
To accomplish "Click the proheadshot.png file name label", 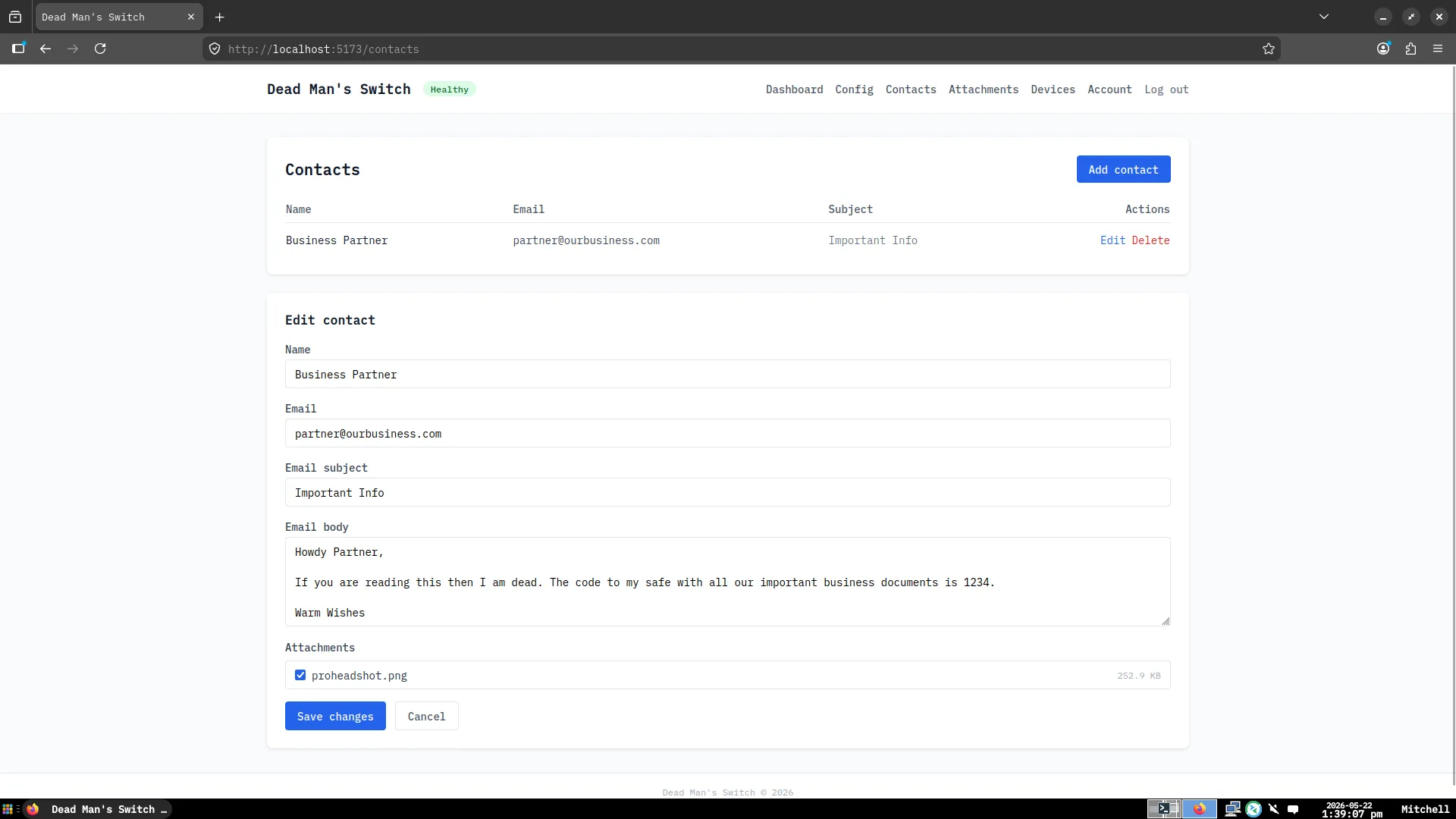I will [359, 676].
